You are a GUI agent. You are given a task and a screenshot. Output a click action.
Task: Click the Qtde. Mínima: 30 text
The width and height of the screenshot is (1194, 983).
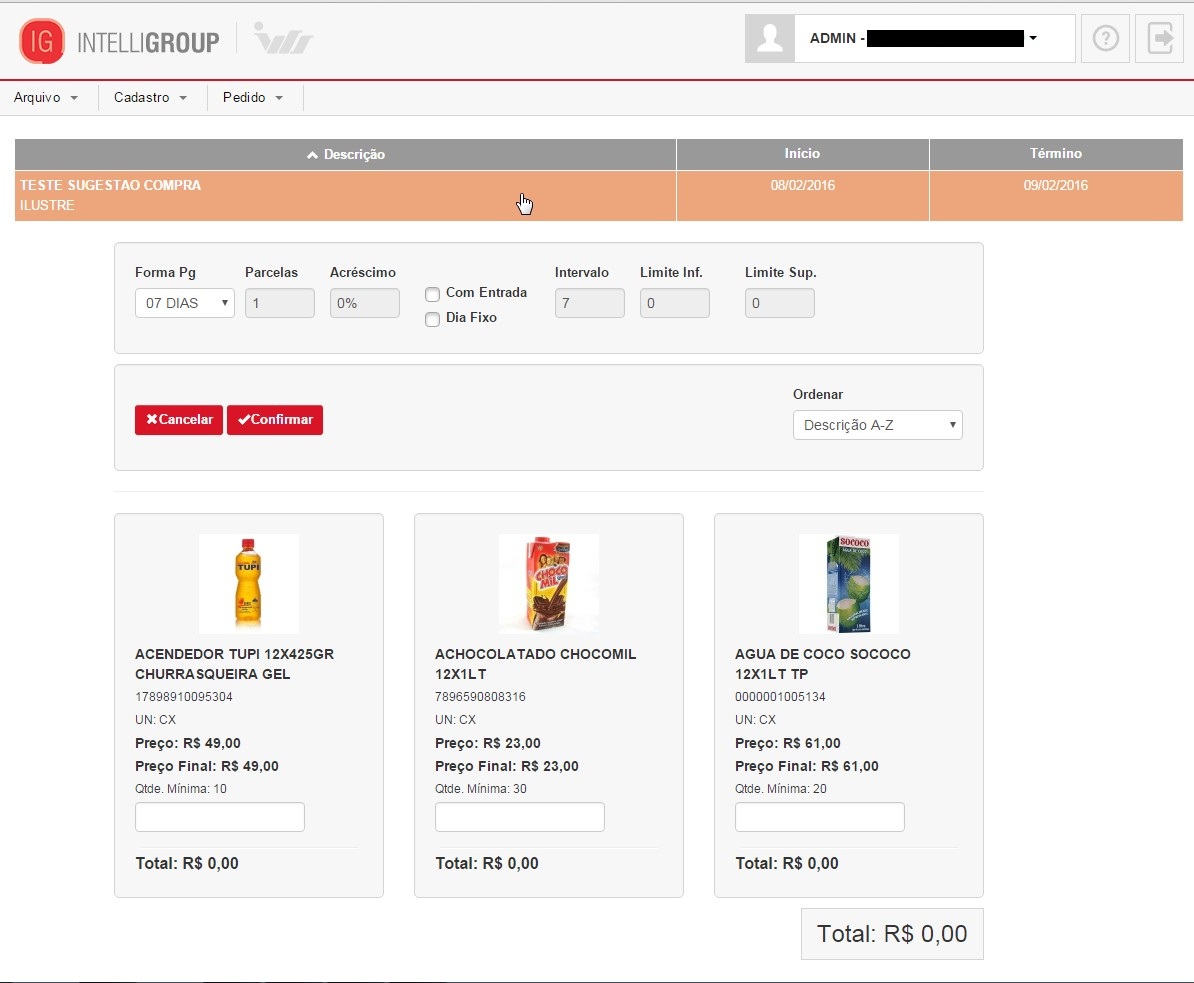(481, 789)
